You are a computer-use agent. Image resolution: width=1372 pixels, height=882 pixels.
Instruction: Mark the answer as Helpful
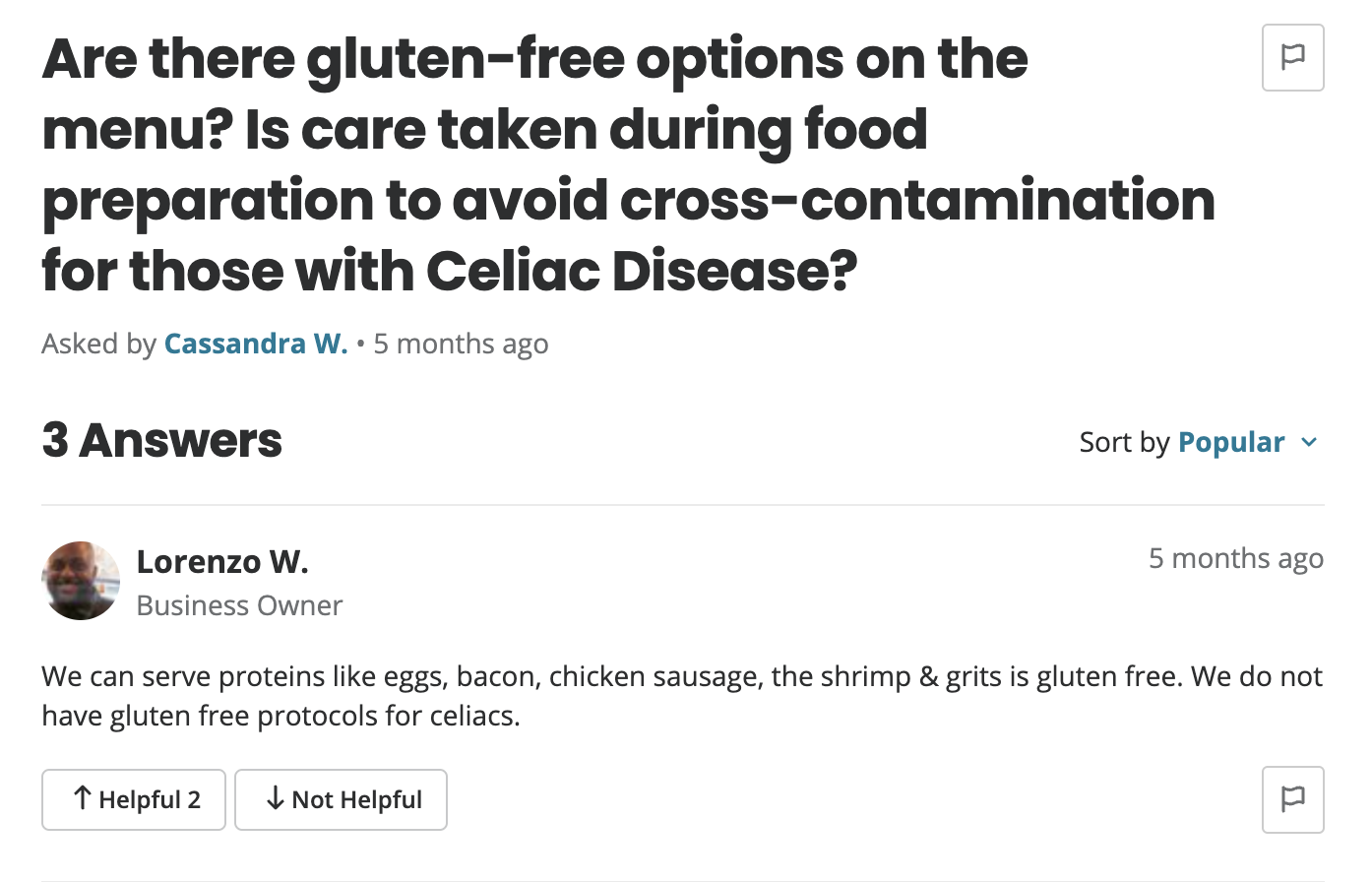pyautogui.click(x=134, y=799)
